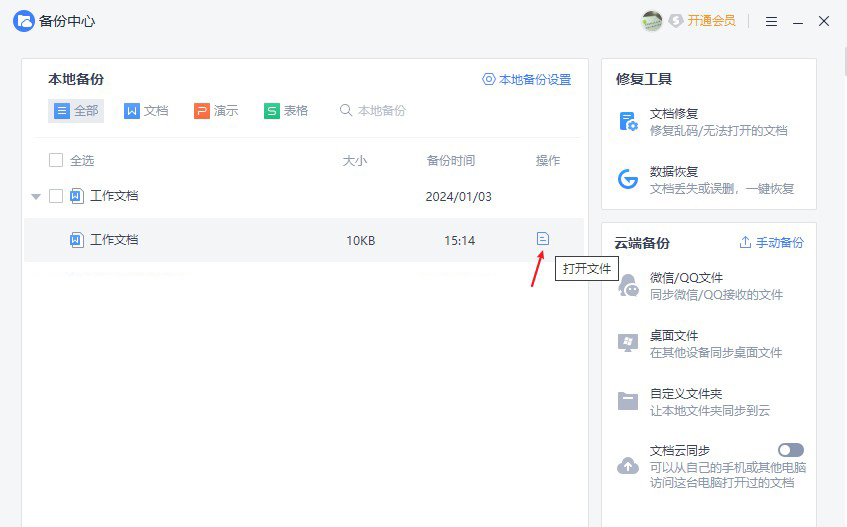Click the gear icon beside 本地备份设置
847x527 pixels.
pos(488,79)
